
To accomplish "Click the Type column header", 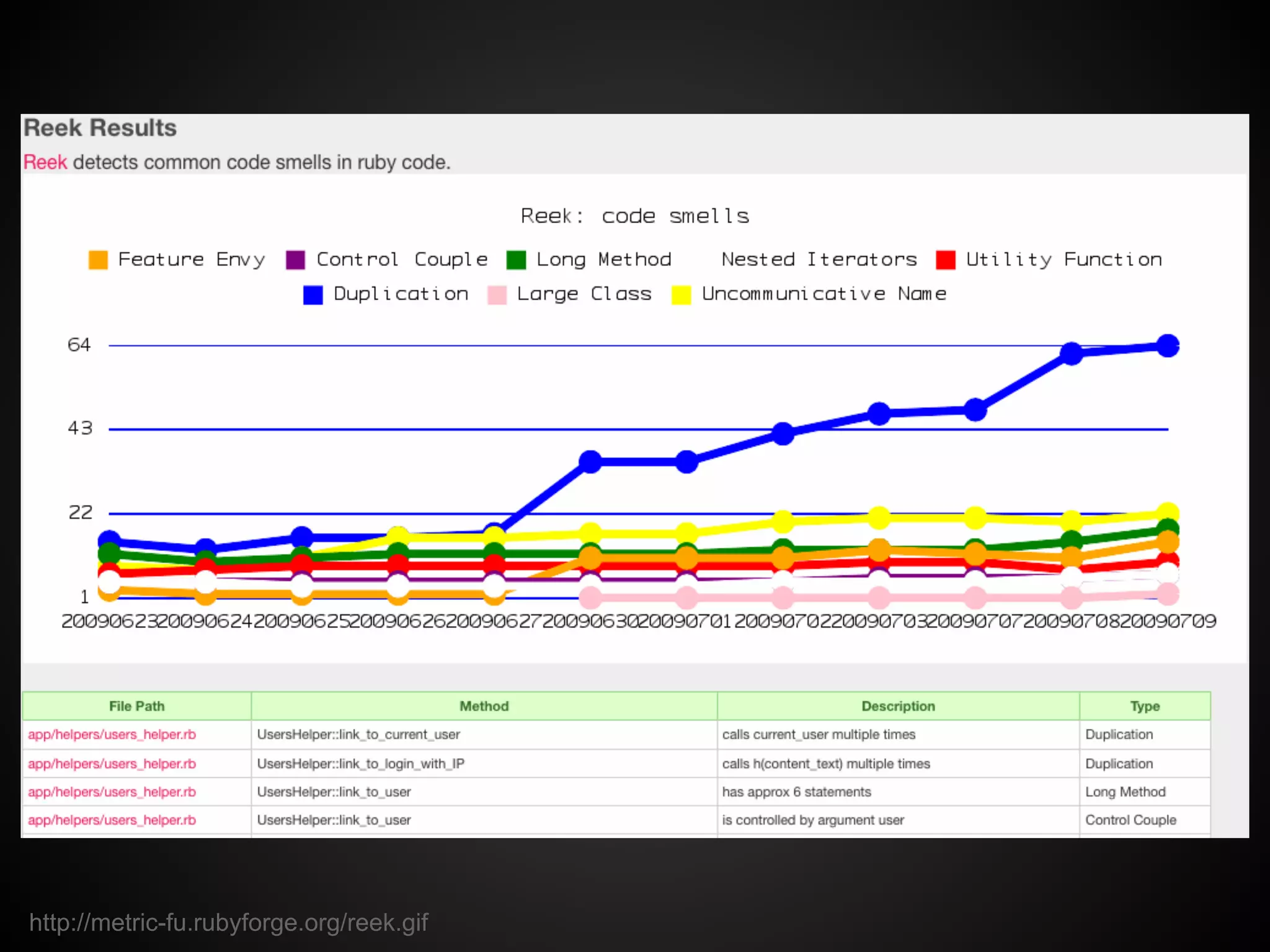I will point(1145,706).
